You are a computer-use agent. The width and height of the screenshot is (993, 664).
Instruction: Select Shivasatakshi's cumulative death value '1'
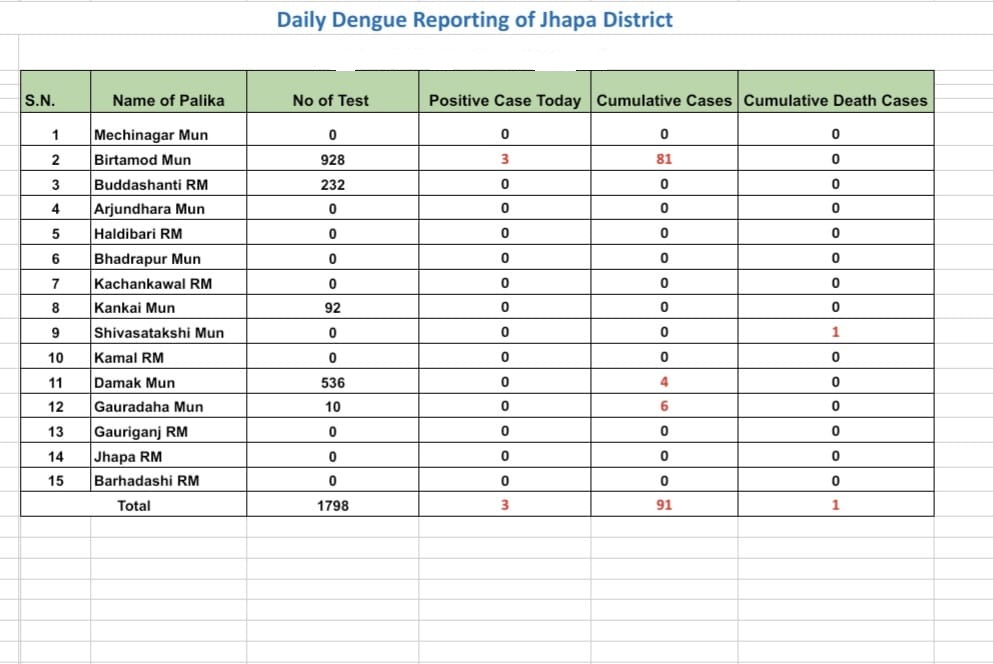pos(835,332)
